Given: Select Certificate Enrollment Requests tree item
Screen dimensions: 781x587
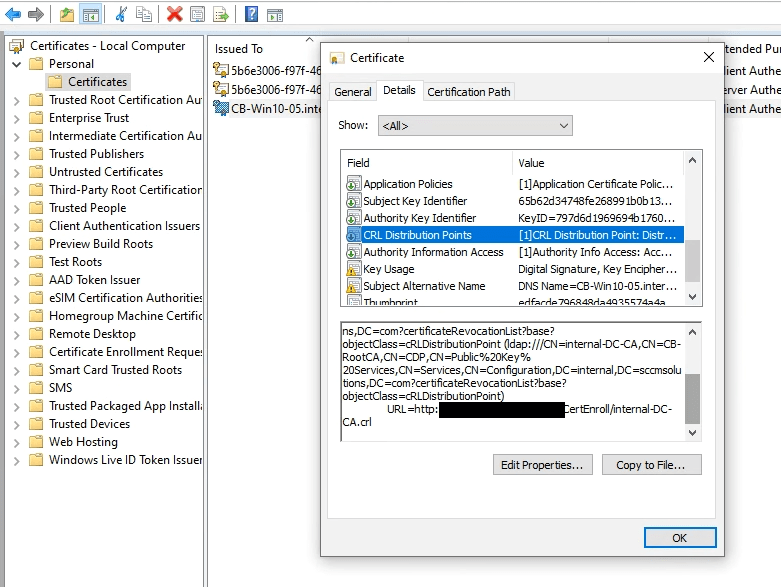Looking at the screenshot, I should [125, 352].
